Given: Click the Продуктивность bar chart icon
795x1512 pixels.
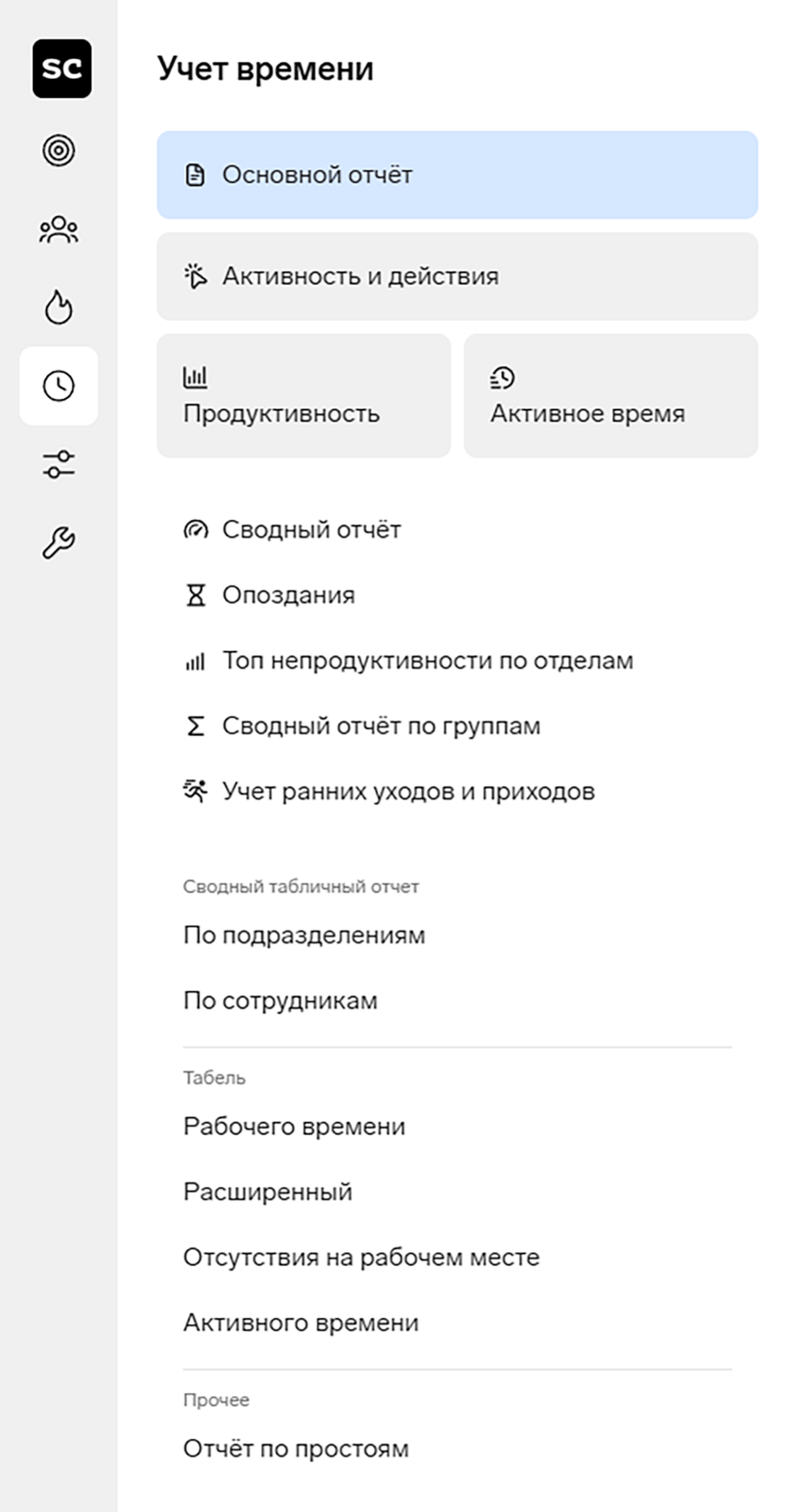Looking at the screenshot, I should [x=195, y=377].
